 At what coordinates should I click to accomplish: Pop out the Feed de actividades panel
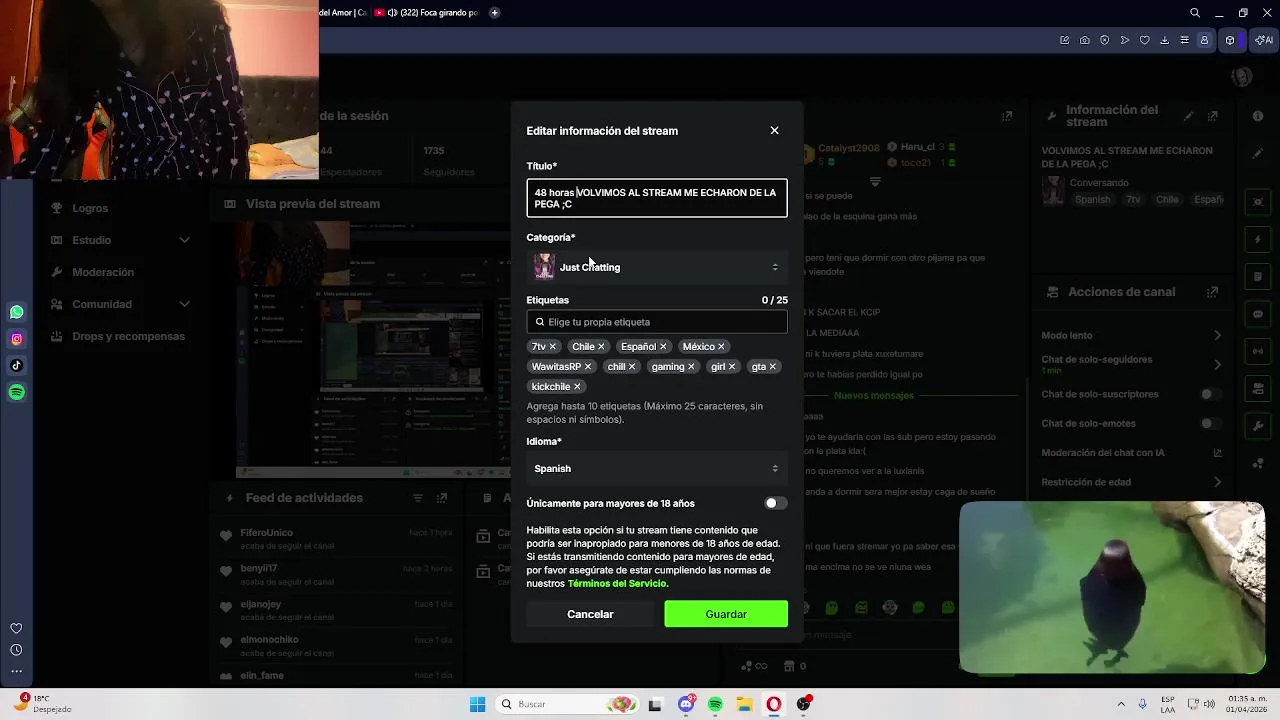tap(442, 498)
